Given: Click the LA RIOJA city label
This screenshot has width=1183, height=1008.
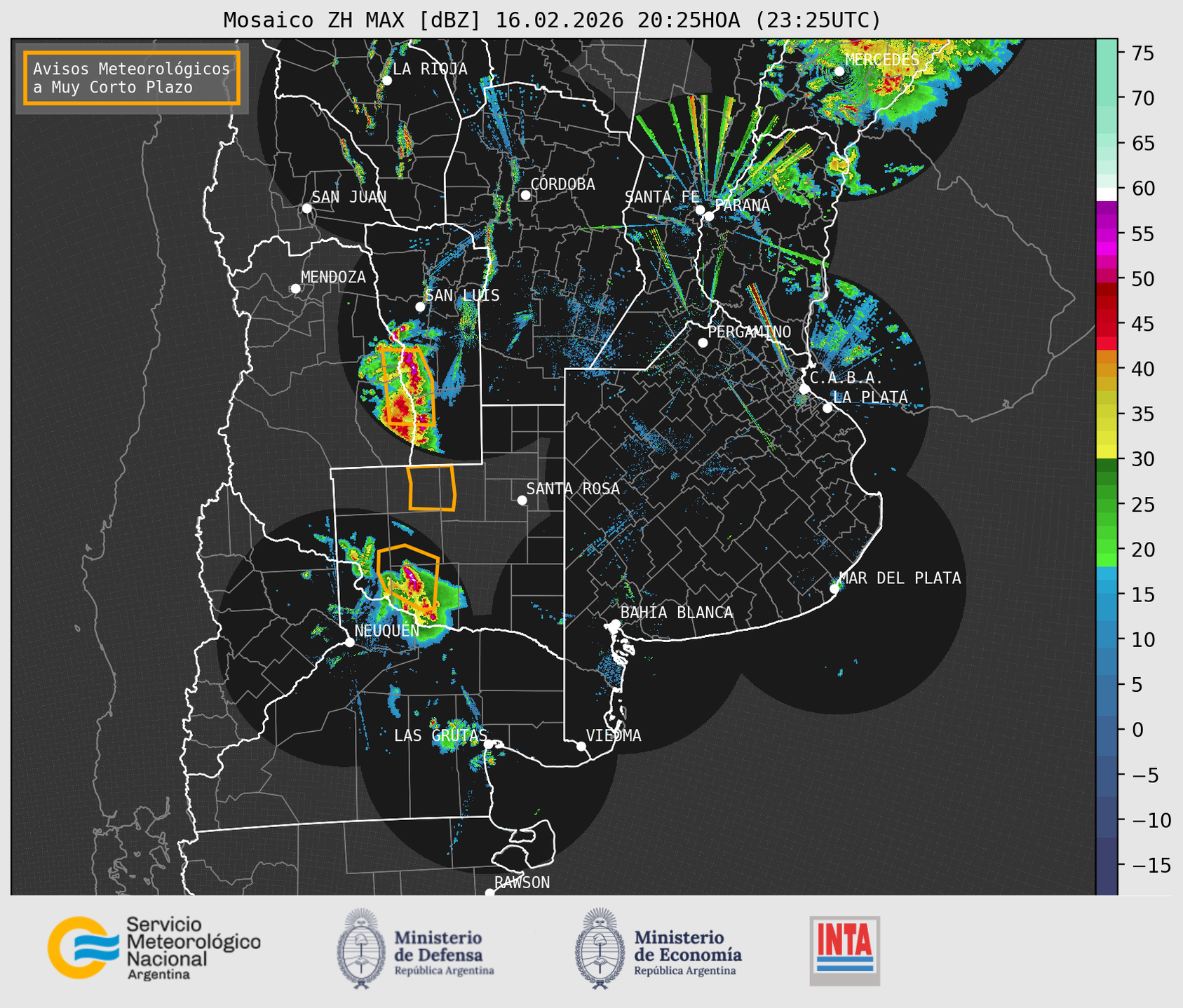Looking at the screenshot, I should (x=430, y=69).
